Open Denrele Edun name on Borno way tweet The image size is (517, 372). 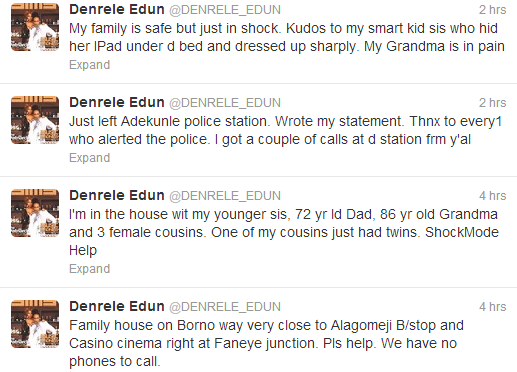click(117, 306)
